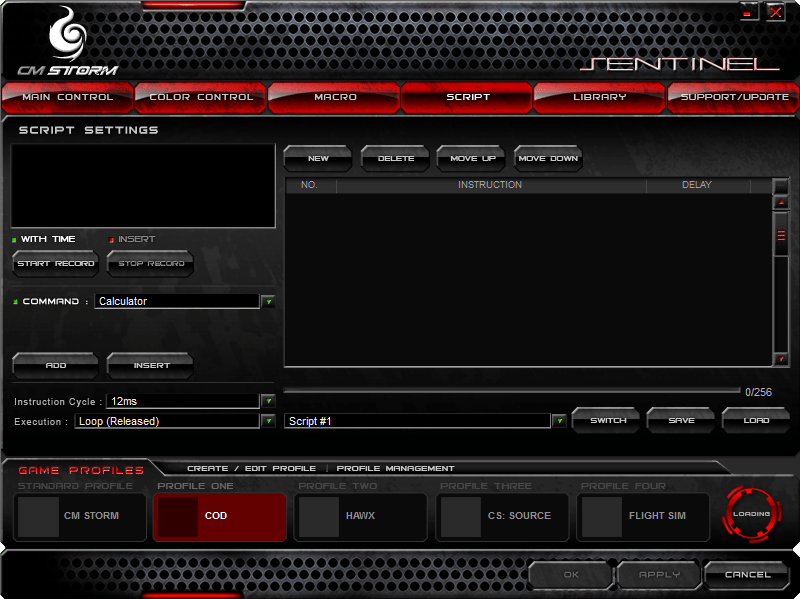Open the Support/Update tab

[734, 97]
